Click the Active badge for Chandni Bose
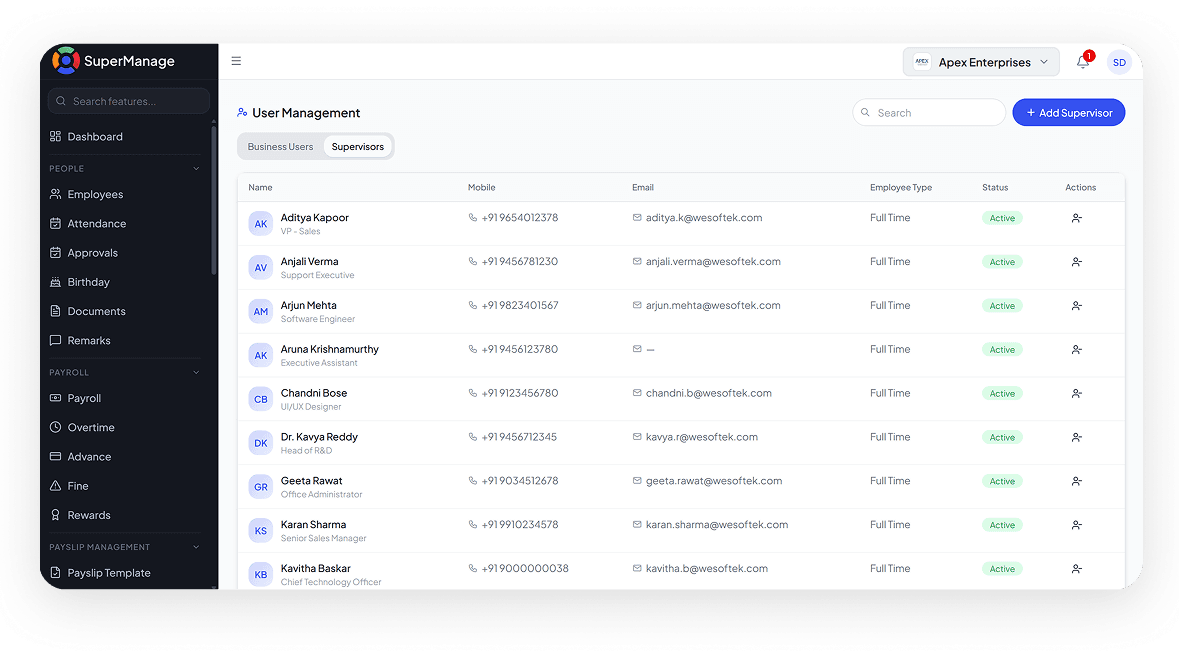Viewport: 1179px width, 657px height. (x=1002, y=394)
